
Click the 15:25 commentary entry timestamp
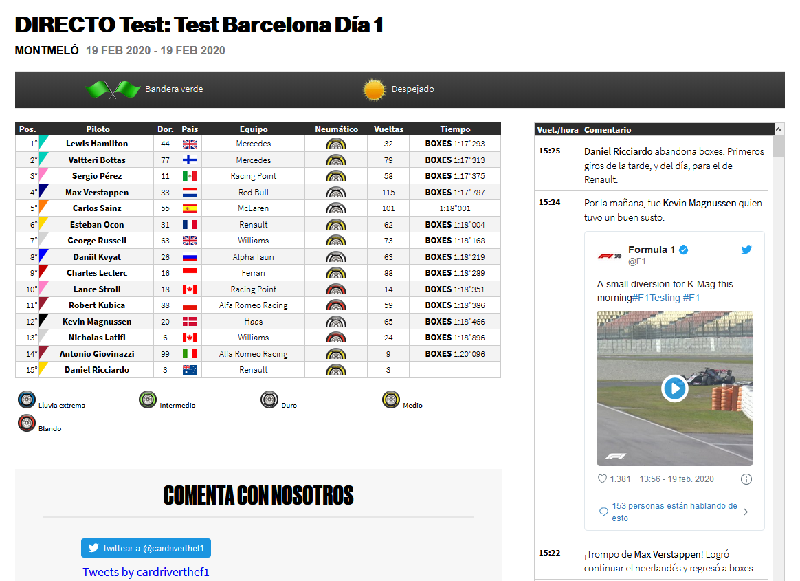pos(549,151)
